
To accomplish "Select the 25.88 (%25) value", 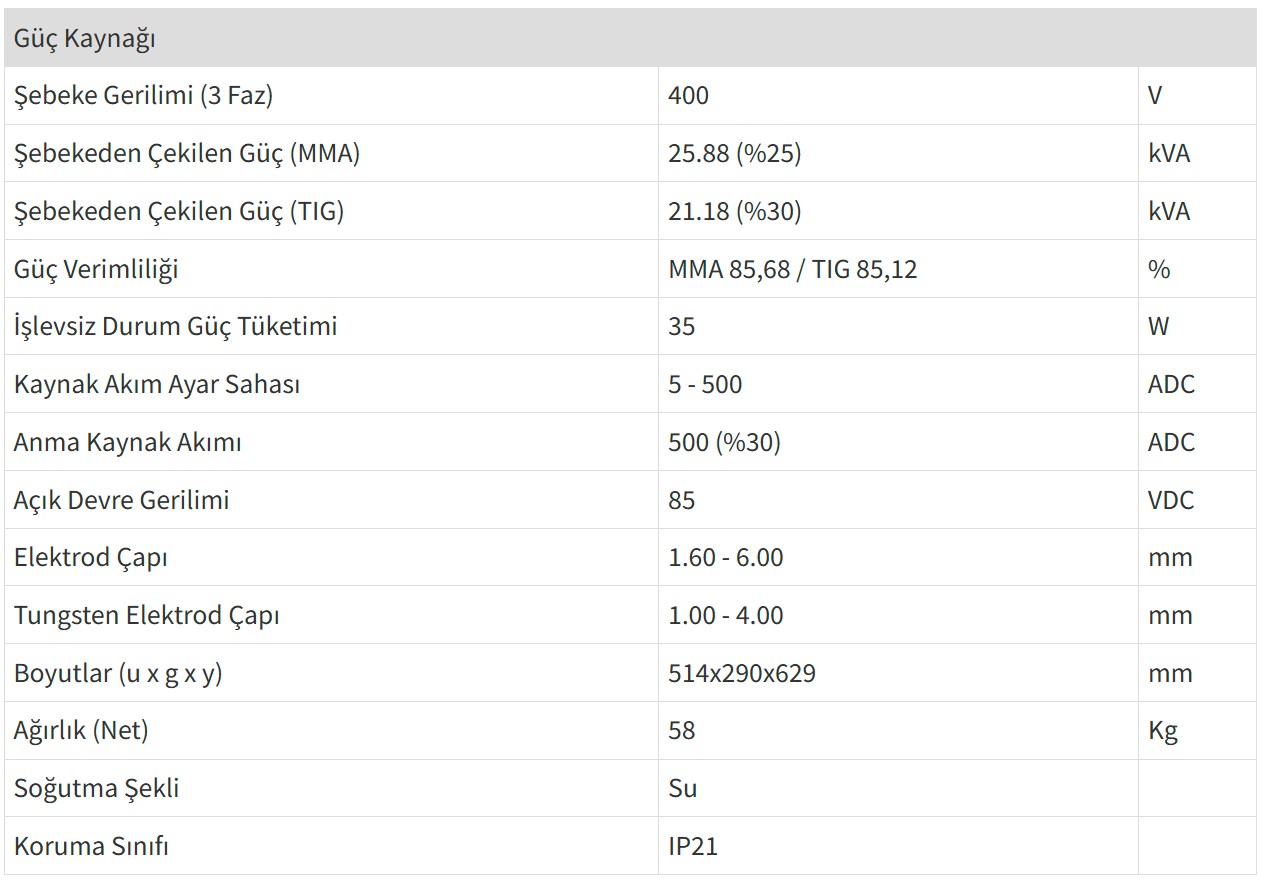I will tap(734, 154).
